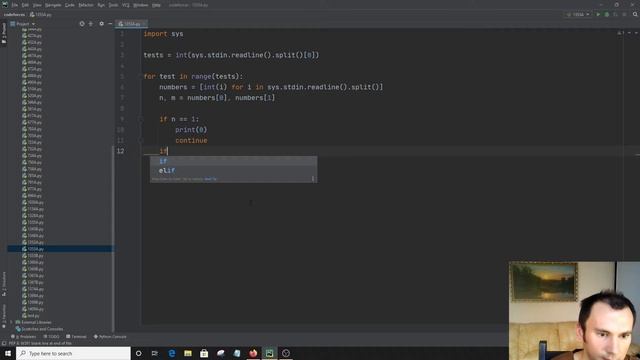Launch Microsoft Edge from taskbar

pyautogui.click(x=171, y=353)
